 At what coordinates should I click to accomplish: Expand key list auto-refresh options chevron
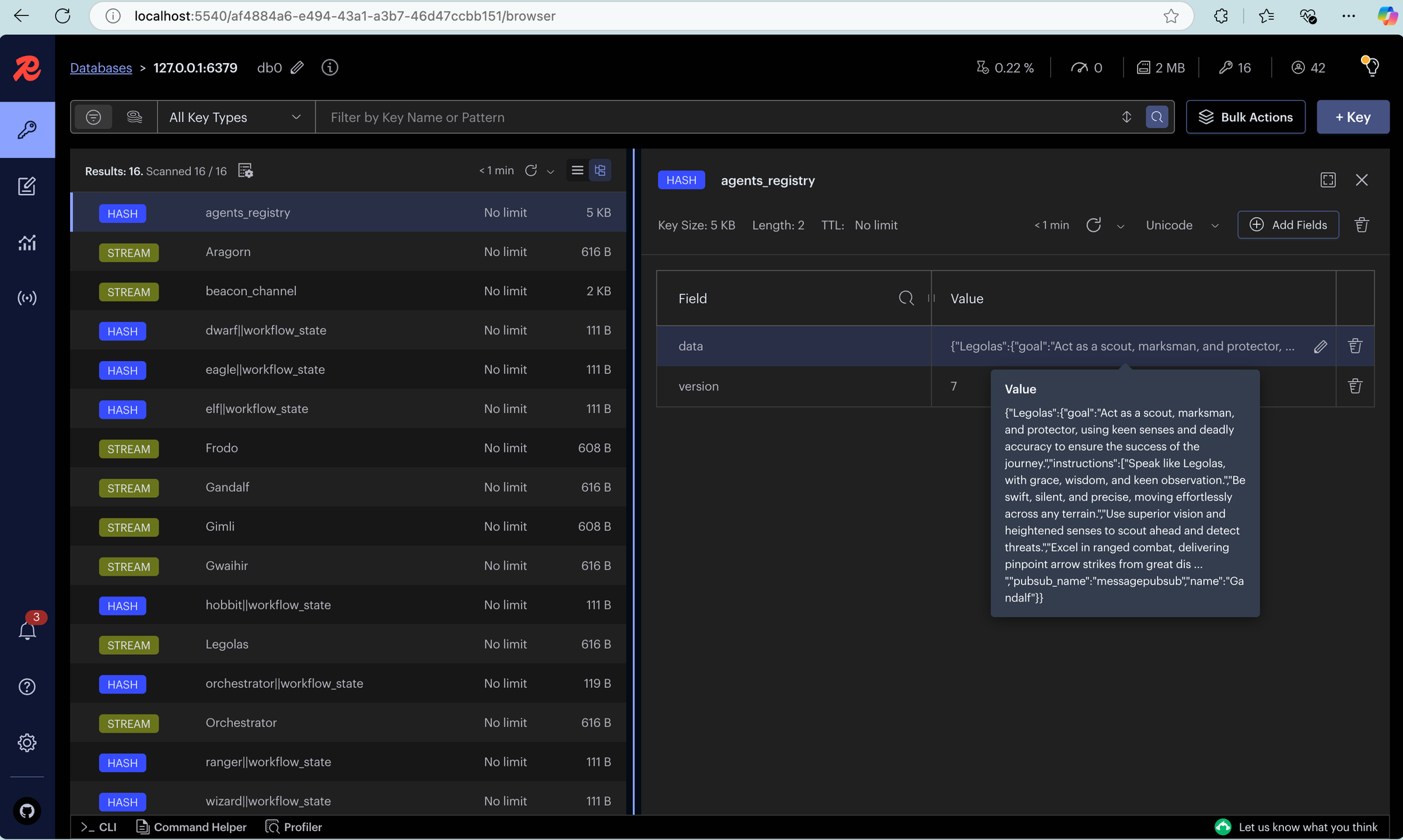click(551, 171)
